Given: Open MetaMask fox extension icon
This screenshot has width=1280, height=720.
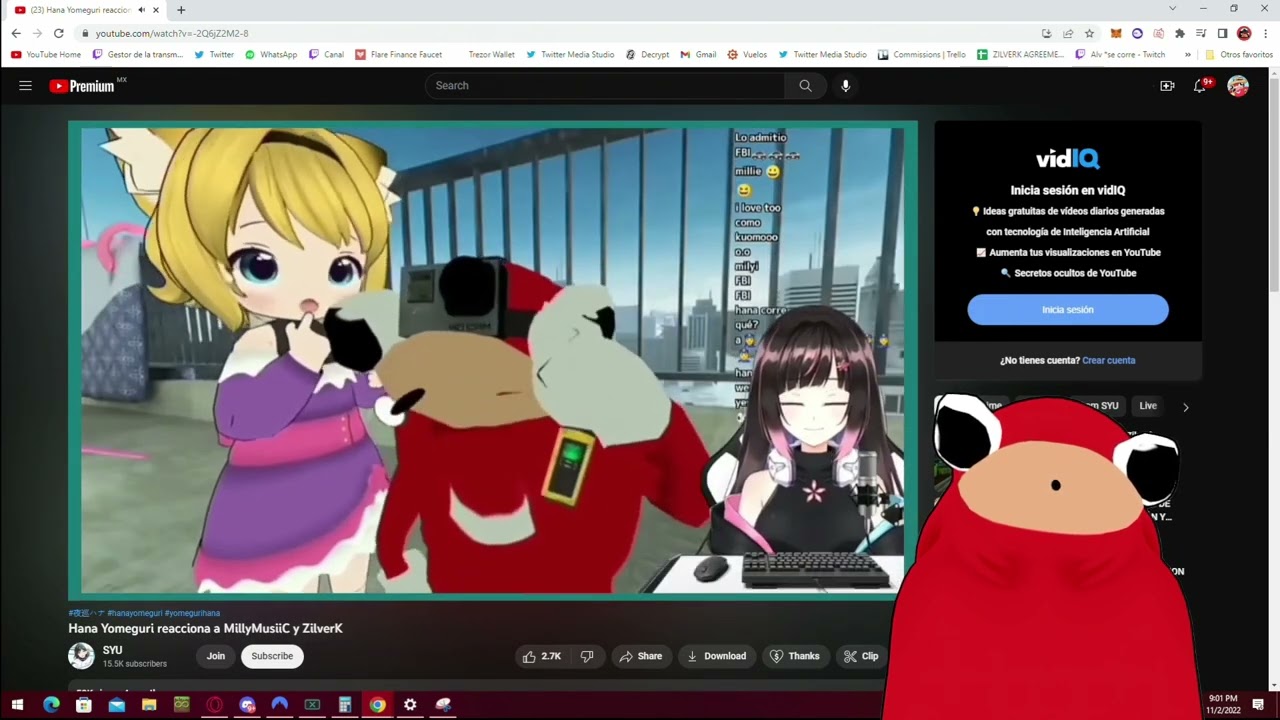Looking at the screenshot, I should pyautogui.click(x=1116, y=33).
